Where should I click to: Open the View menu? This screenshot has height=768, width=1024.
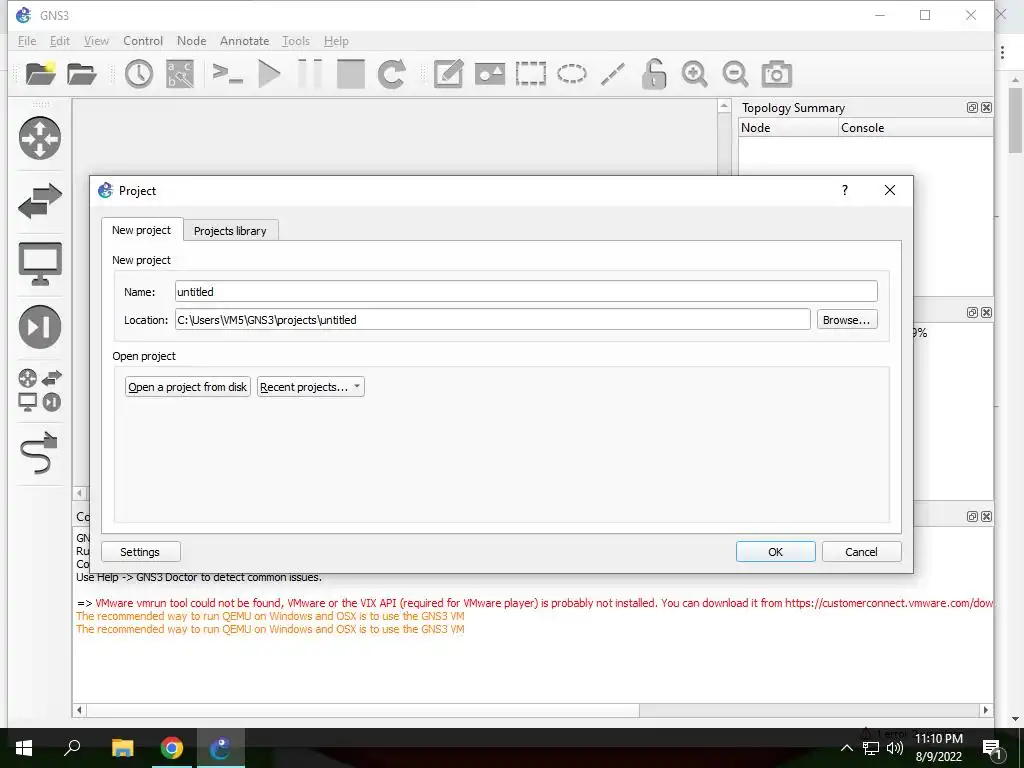pyautogui.click(x=96, y=40)
